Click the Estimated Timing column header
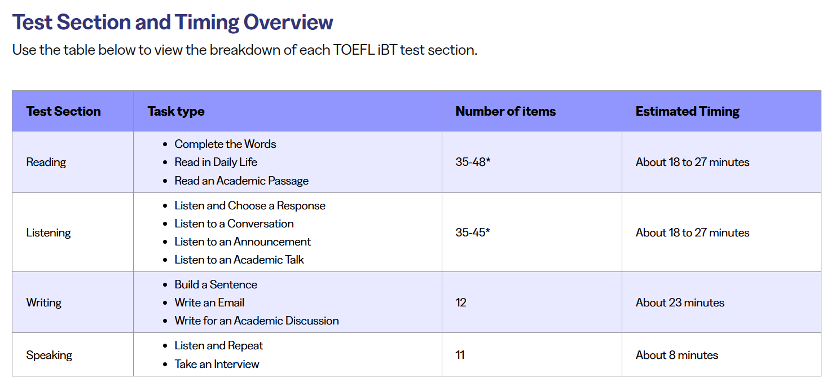The width and height of the screenshot is (832, 386). 687,111
